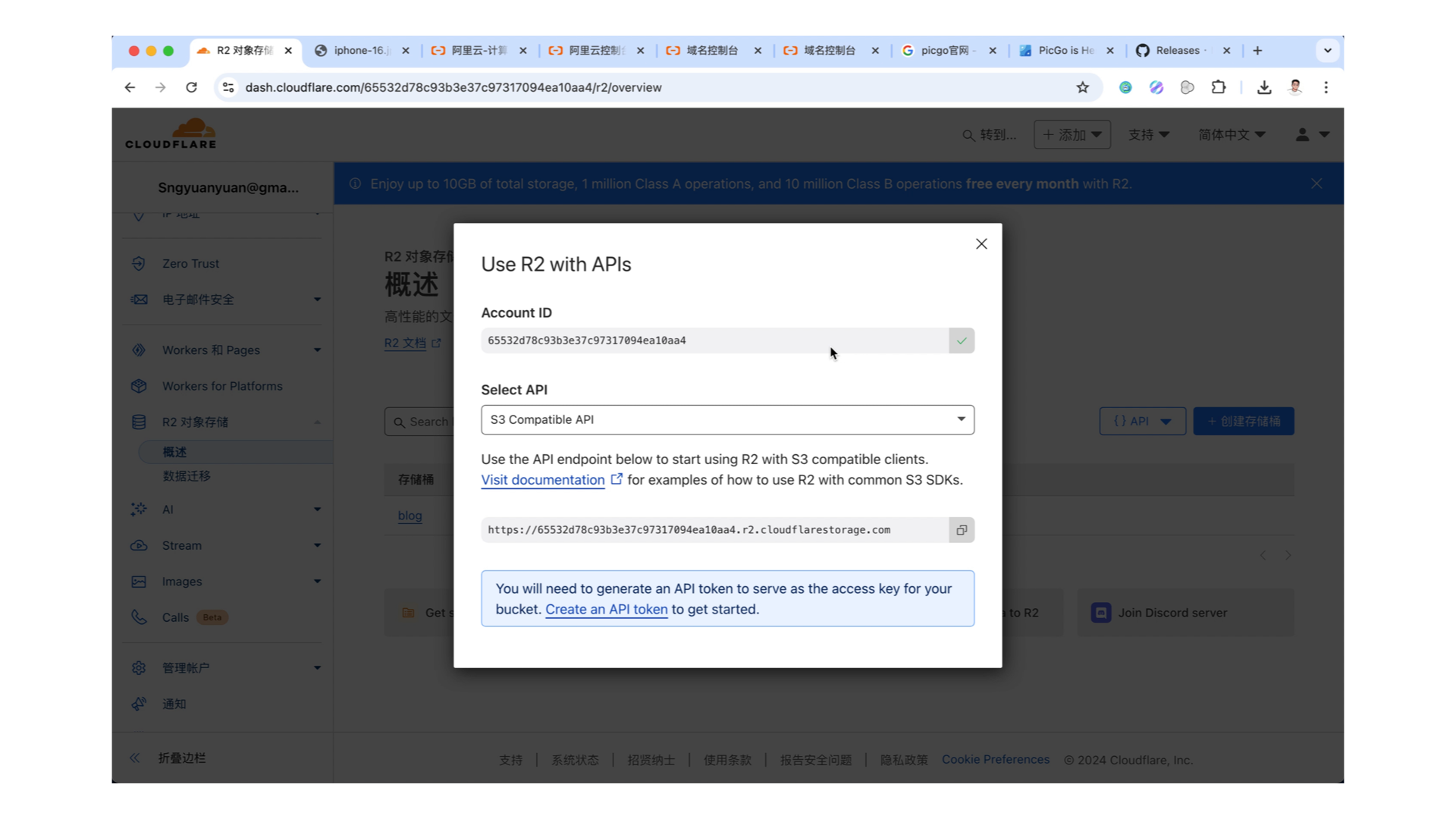Click the search icon beside 转到
Viewport: 1456px width, 819px height.
coord(968,134)
